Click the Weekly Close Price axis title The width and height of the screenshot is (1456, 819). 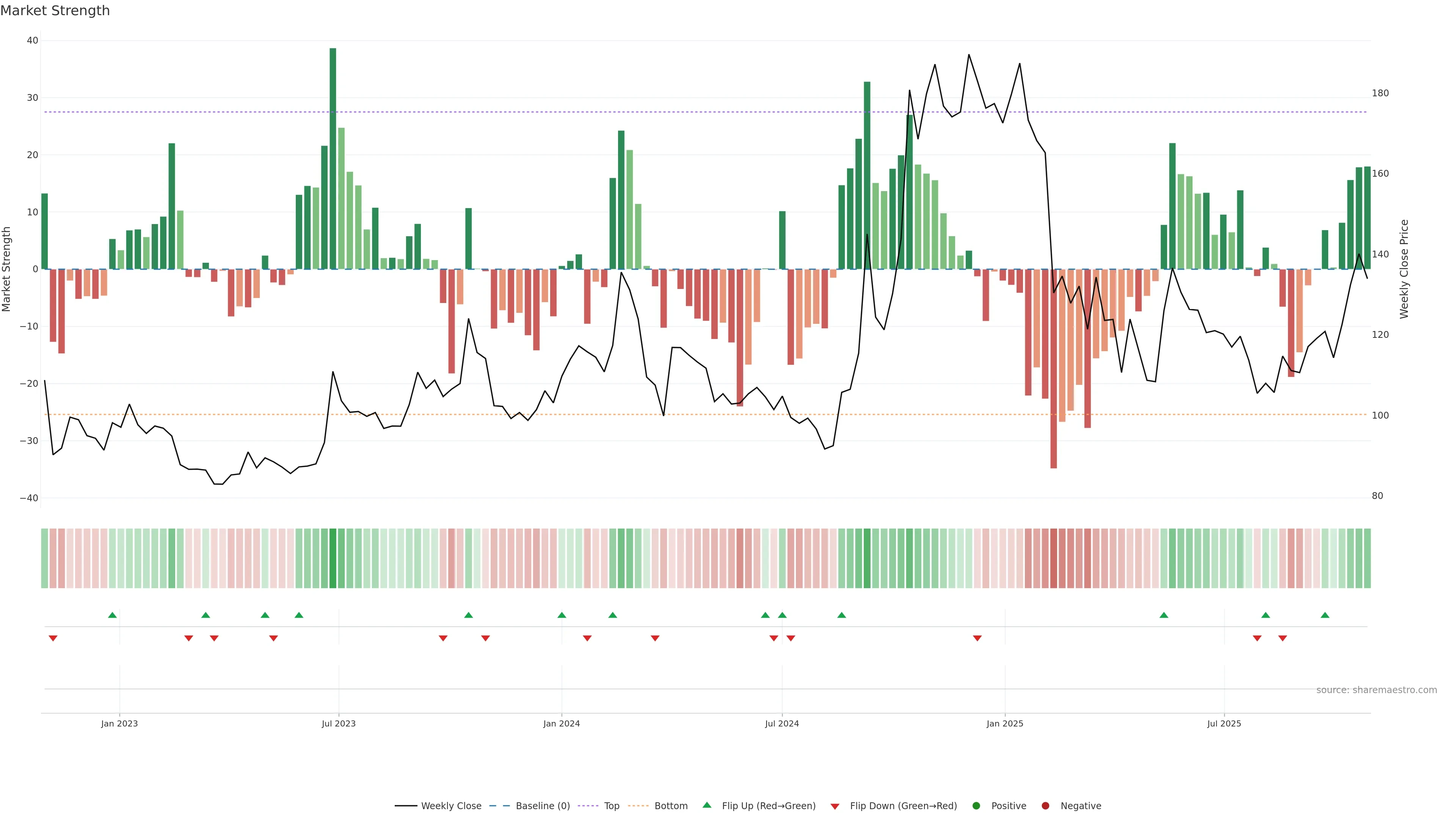tap(1404, 269)
